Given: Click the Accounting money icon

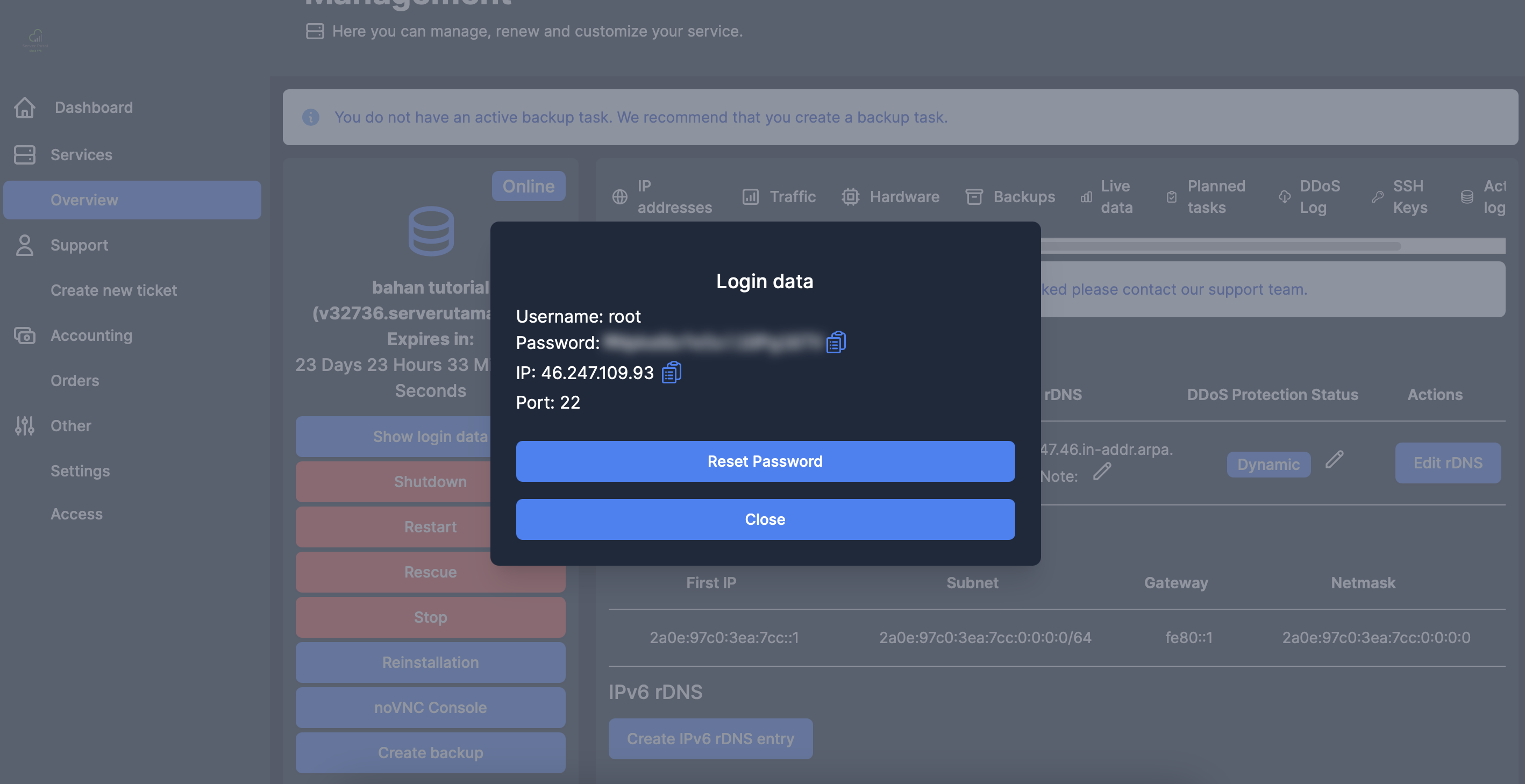Looking at the screenshot, I should click(24, 336).
